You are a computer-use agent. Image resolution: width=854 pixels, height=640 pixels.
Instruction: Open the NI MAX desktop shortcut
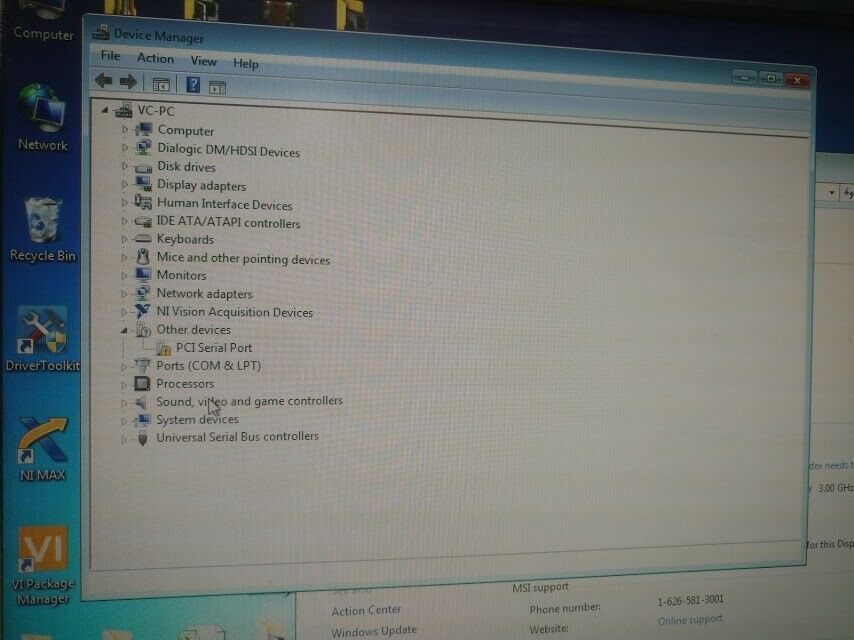(x=42, y=445)
